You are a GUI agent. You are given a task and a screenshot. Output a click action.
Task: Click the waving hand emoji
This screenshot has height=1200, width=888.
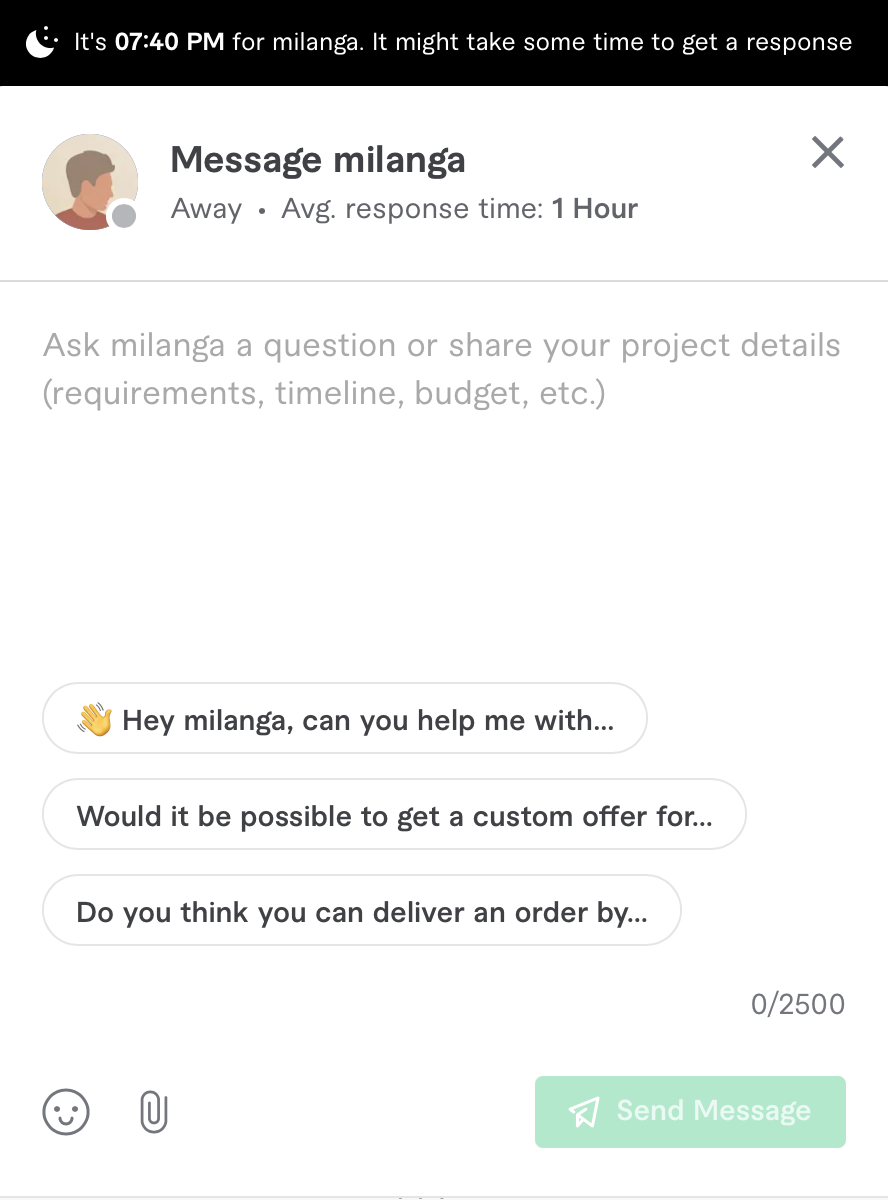(x=95, y=719)
